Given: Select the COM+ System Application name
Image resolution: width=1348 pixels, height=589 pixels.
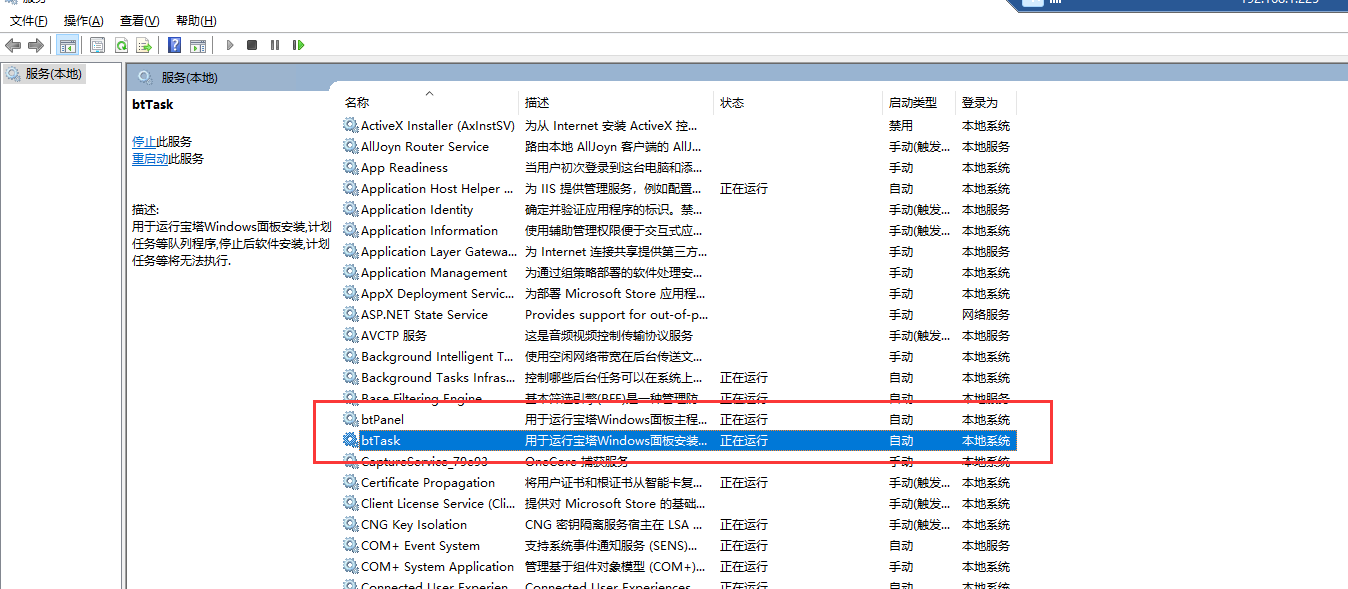Looking at the screenshot, I should (437, 567).
